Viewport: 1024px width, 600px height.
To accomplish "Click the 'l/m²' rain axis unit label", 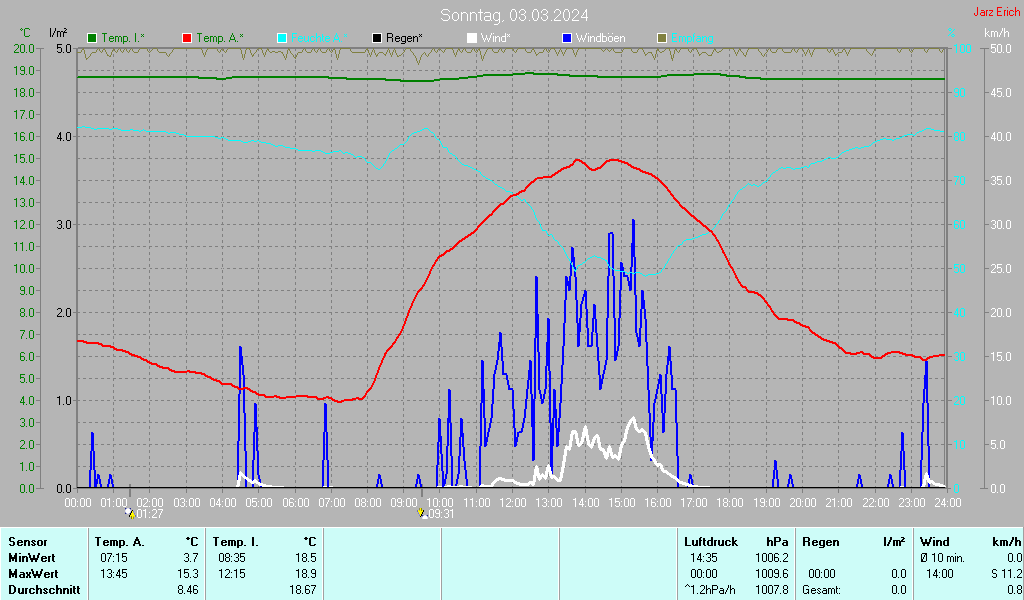I will tap(58, 33).
